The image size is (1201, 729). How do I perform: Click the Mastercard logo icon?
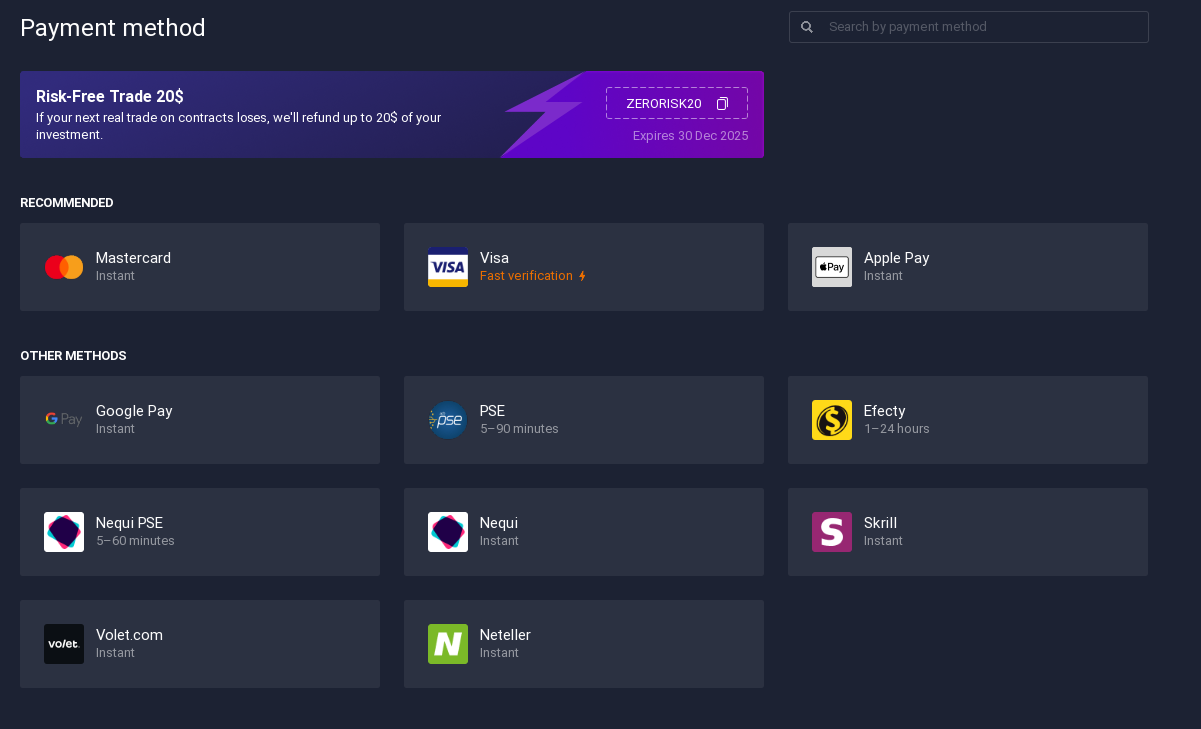pos(64,267)
